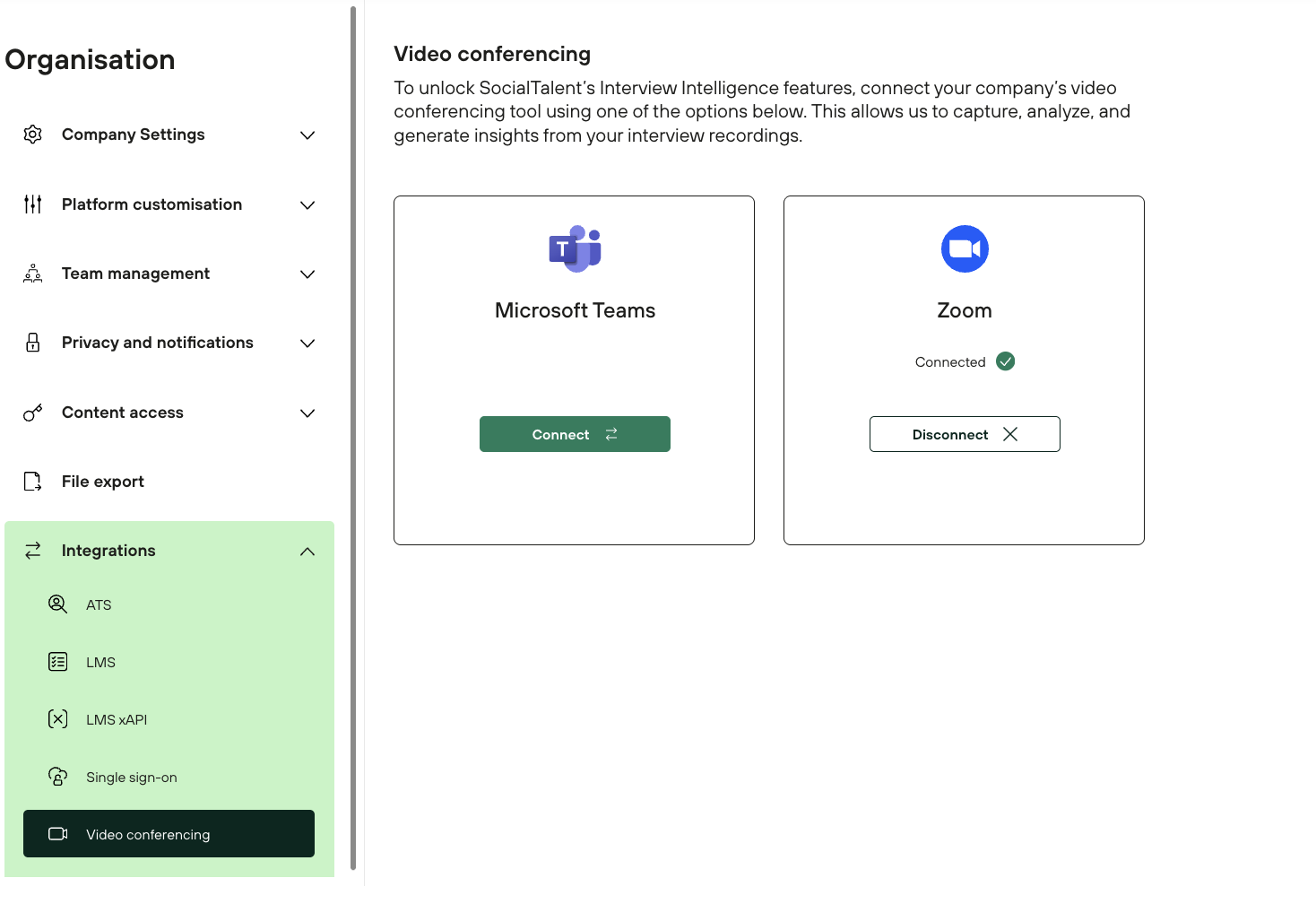Click the sidebar vertical scrollbar
Image resolution: width=1316 pixels, height=904 pixels.
coord(353,438)
